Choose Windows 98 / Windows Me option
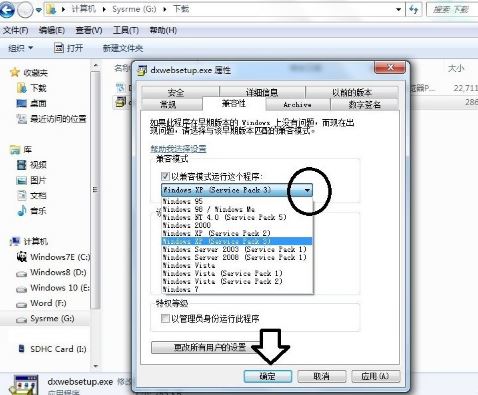The image size is (478, 395). tap(237, 209)
